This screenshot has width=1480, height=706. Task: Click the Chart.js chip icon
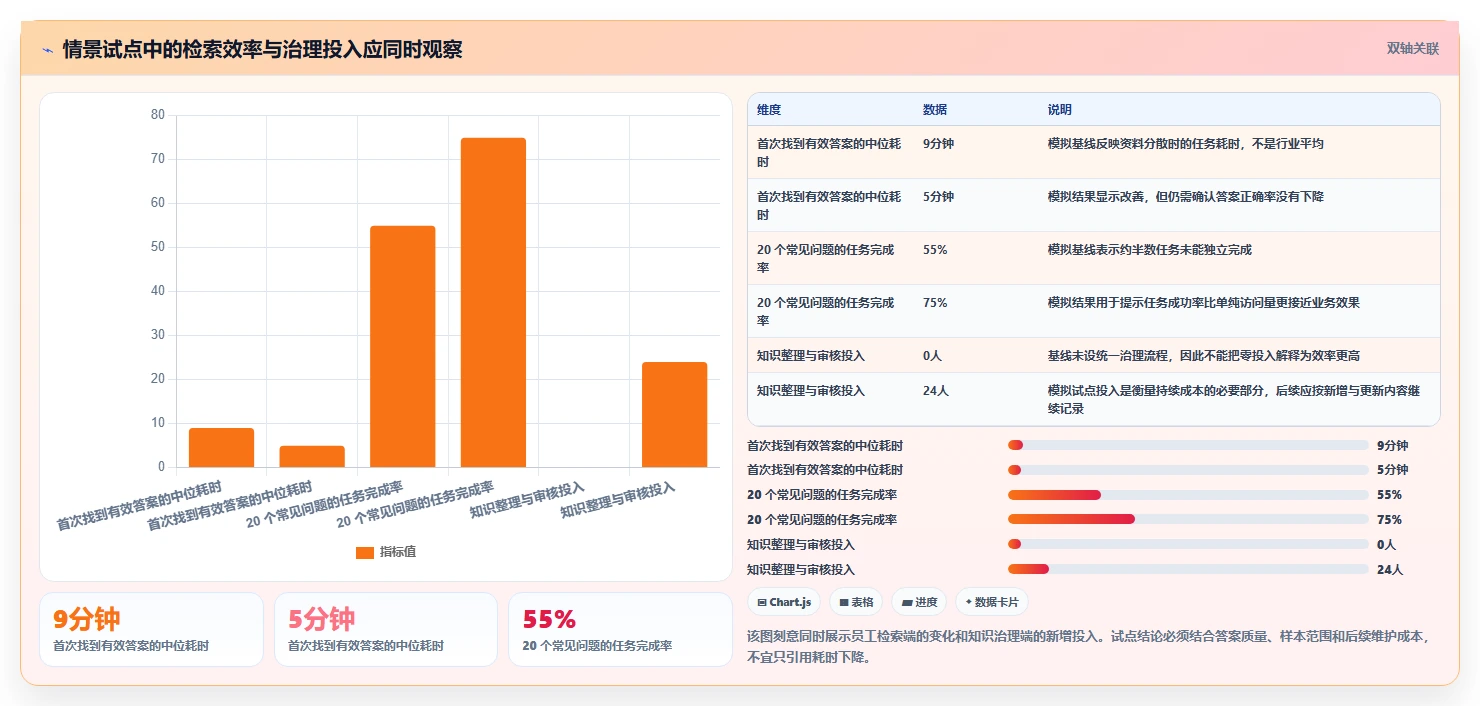[762, 602]
